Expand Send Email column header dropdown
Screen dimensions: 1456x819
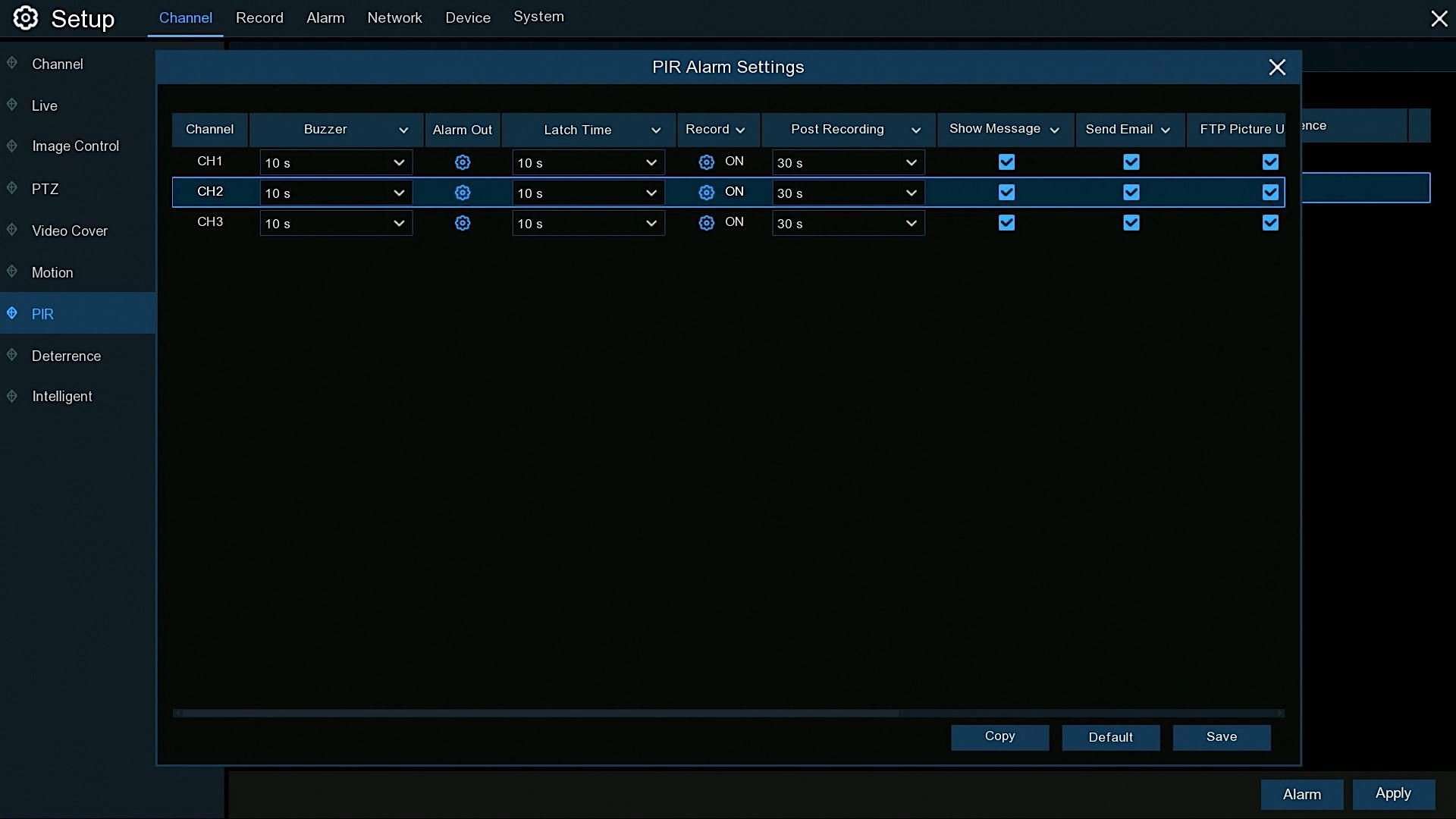coord(1166,130)
